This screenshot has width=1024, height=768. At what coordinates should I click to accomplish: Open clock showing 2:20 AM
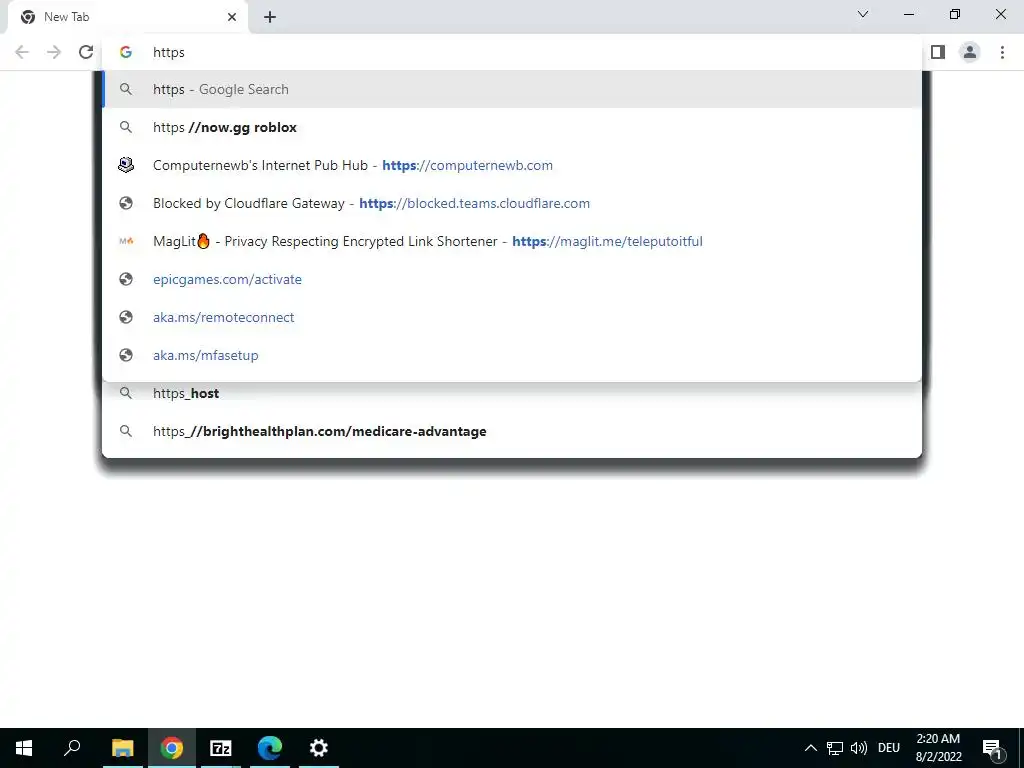[x=938, y=748]
